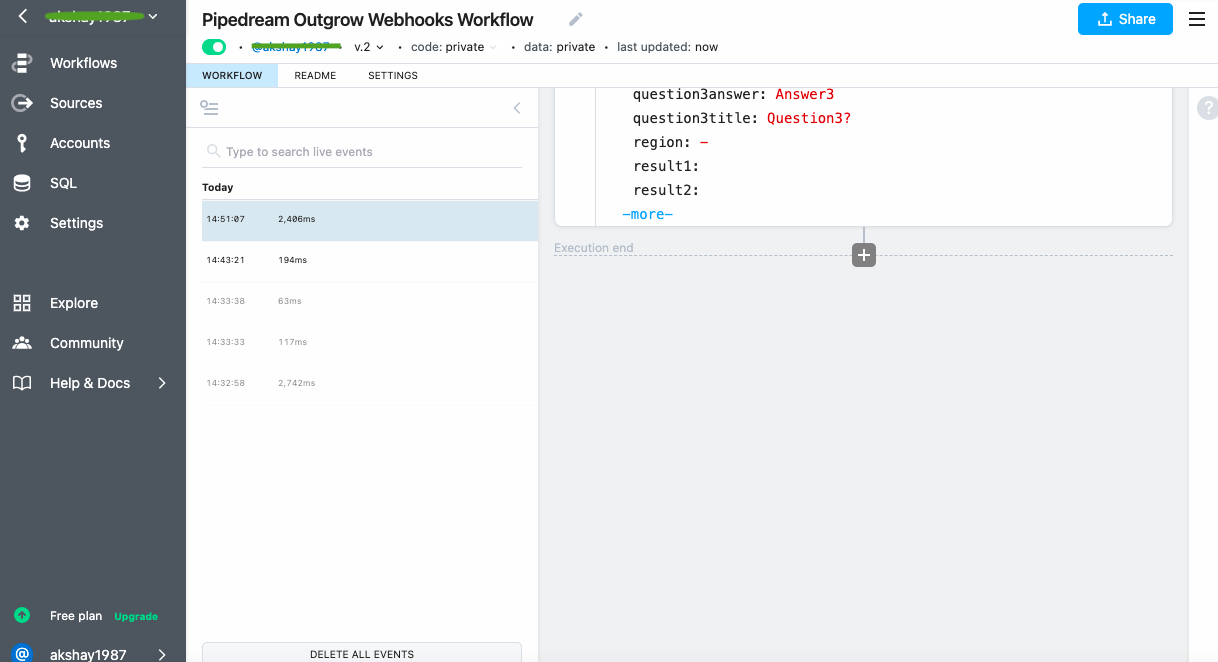
Task: Click the event list filter icon
Action: (x=209, y=108)
